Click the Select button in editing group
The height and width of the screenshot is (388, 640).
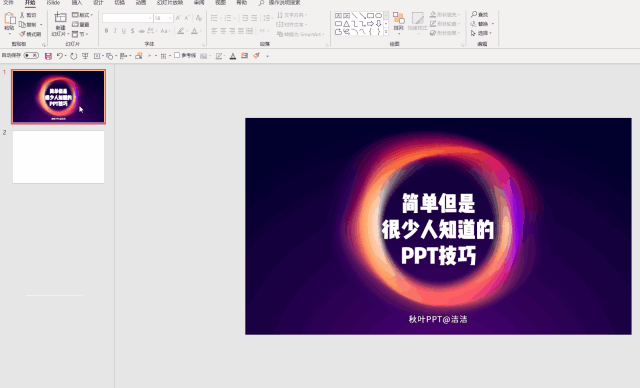tap(482, 33)
